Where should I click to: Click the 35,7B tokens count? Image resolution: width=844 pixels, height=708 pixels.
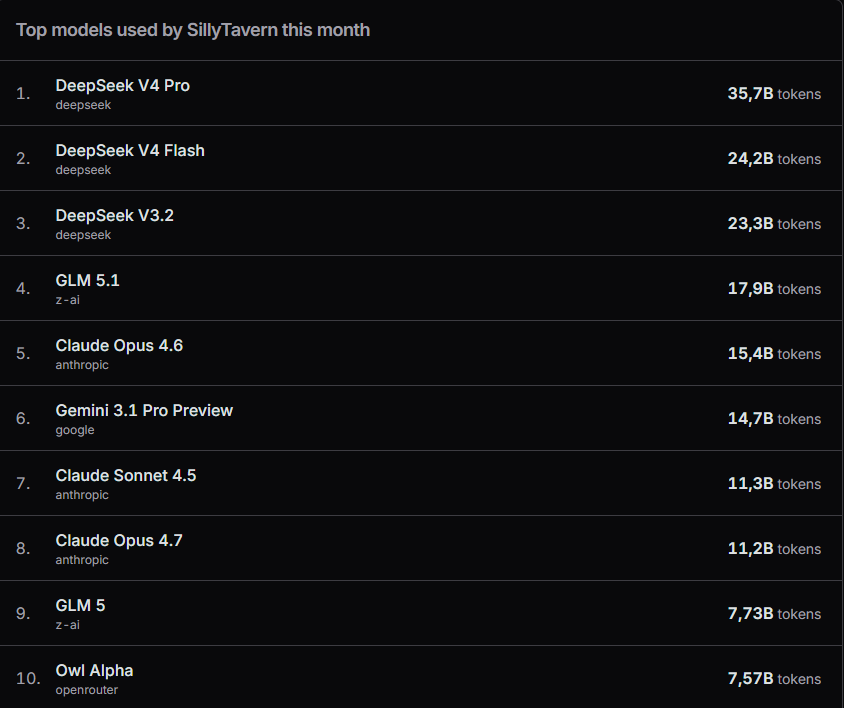click(x=774, y=94)
